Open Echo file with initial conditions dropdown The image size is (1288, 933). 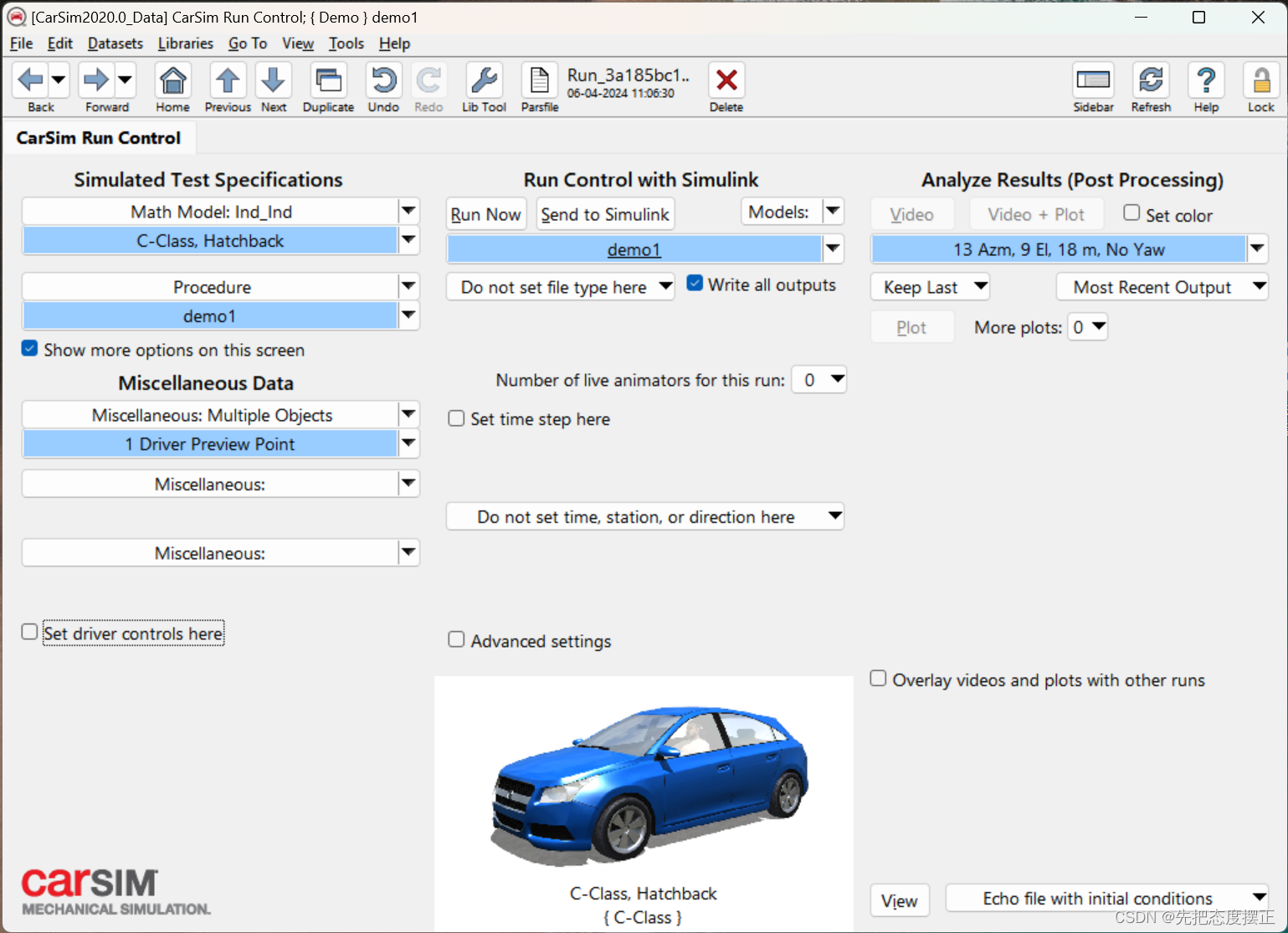(1107, 899)
